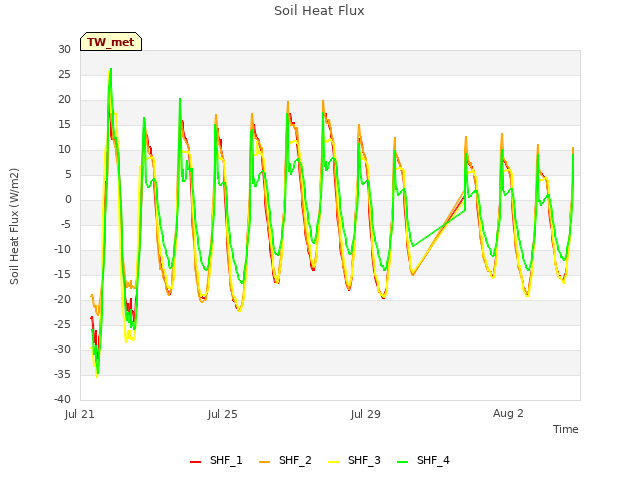640x480 pixels.
Task: Click the TW_met annotation label
Action: point(111,42)
